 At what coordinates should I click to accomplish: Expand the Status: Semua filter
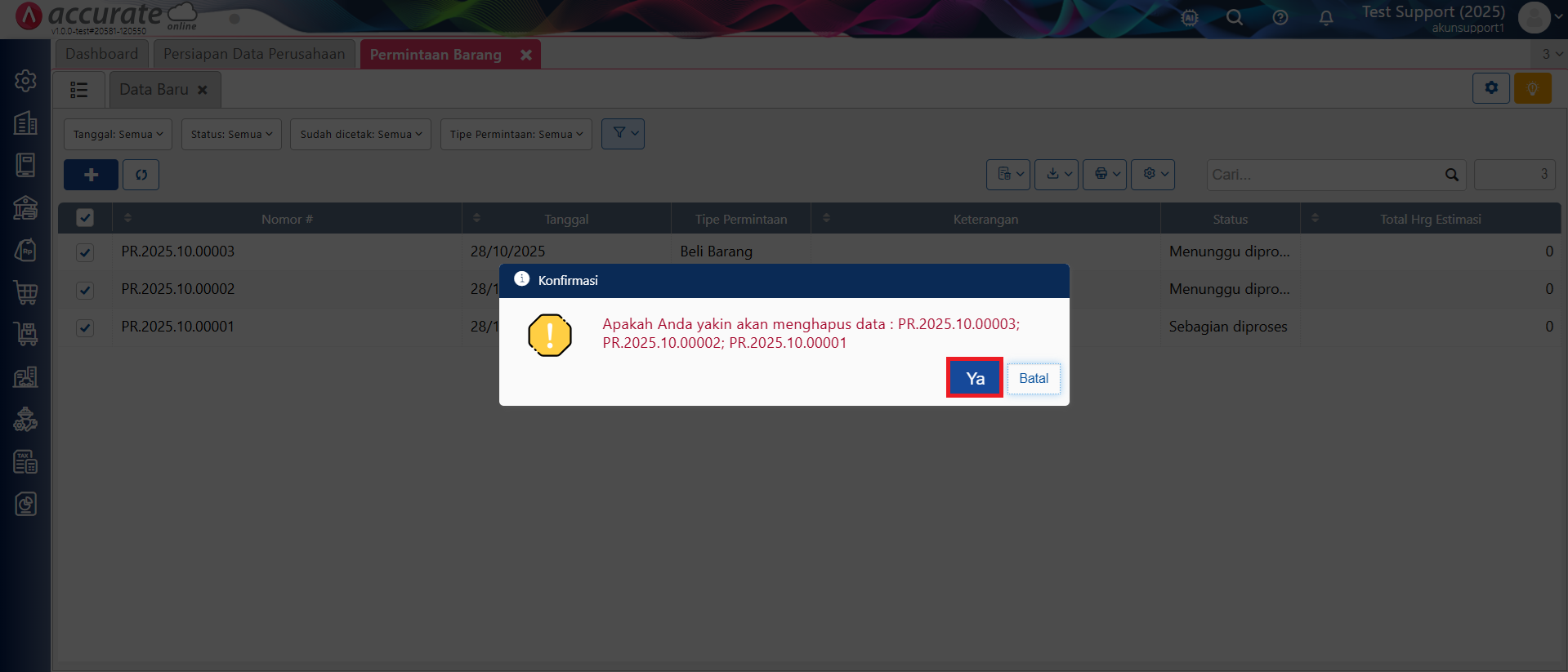coord(231,135)
